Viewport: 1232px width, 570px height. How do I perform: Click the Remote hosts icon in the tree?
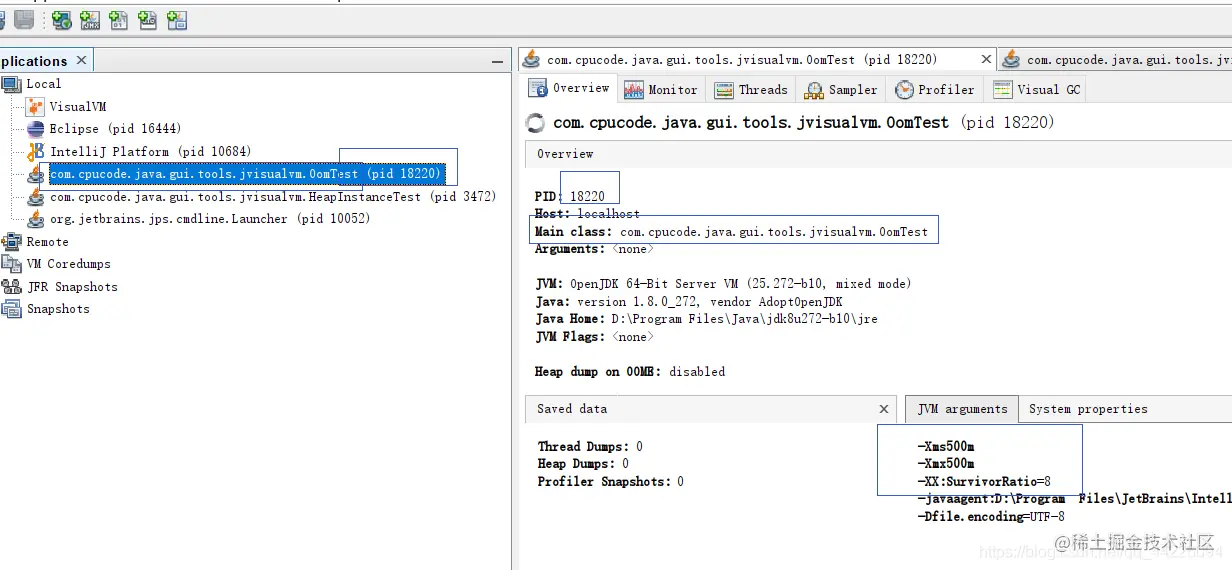[11, 242]
